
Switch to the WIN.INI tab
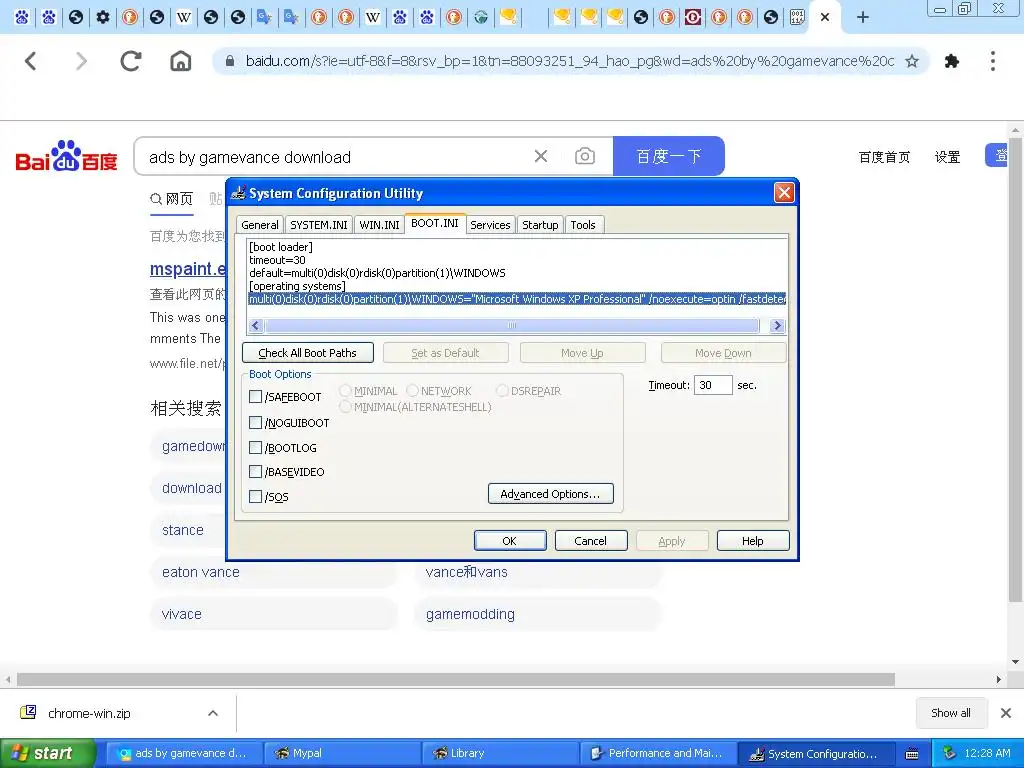(379, 225)
